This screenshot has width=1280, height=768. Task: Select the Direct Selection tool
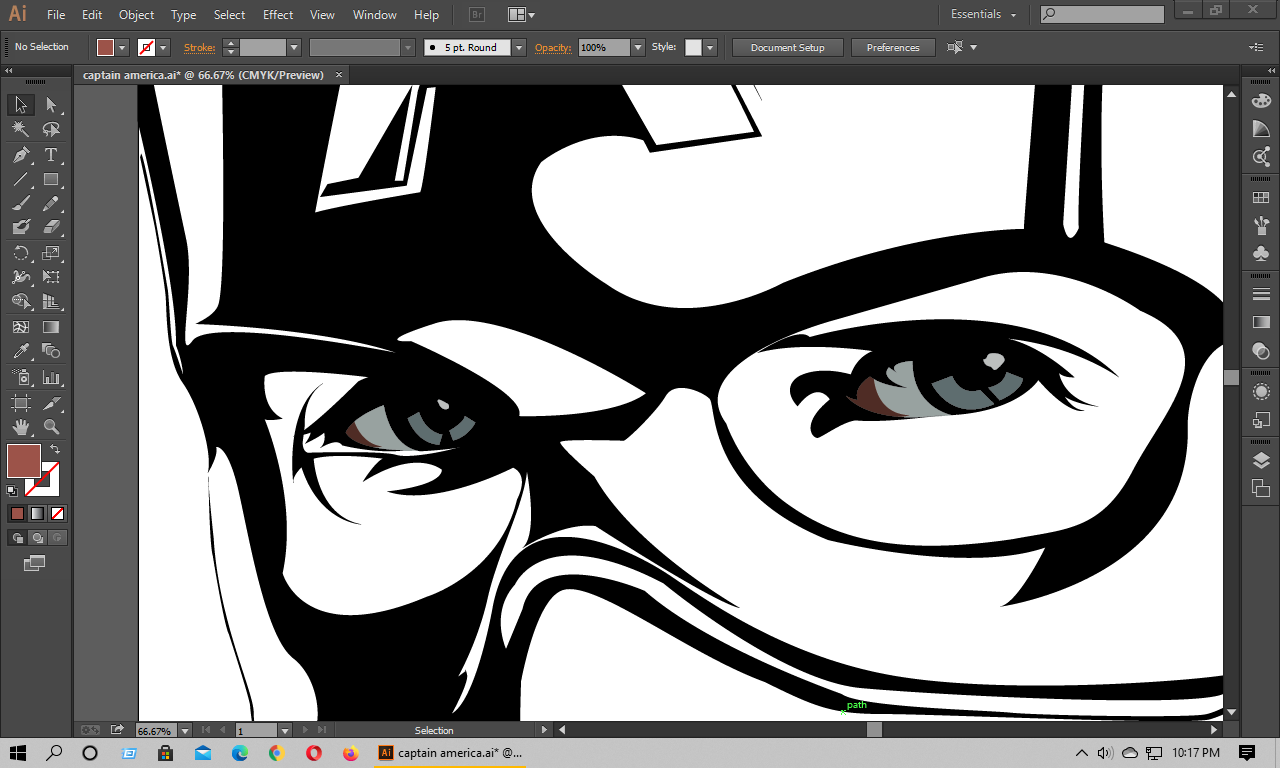coord(51,105)
